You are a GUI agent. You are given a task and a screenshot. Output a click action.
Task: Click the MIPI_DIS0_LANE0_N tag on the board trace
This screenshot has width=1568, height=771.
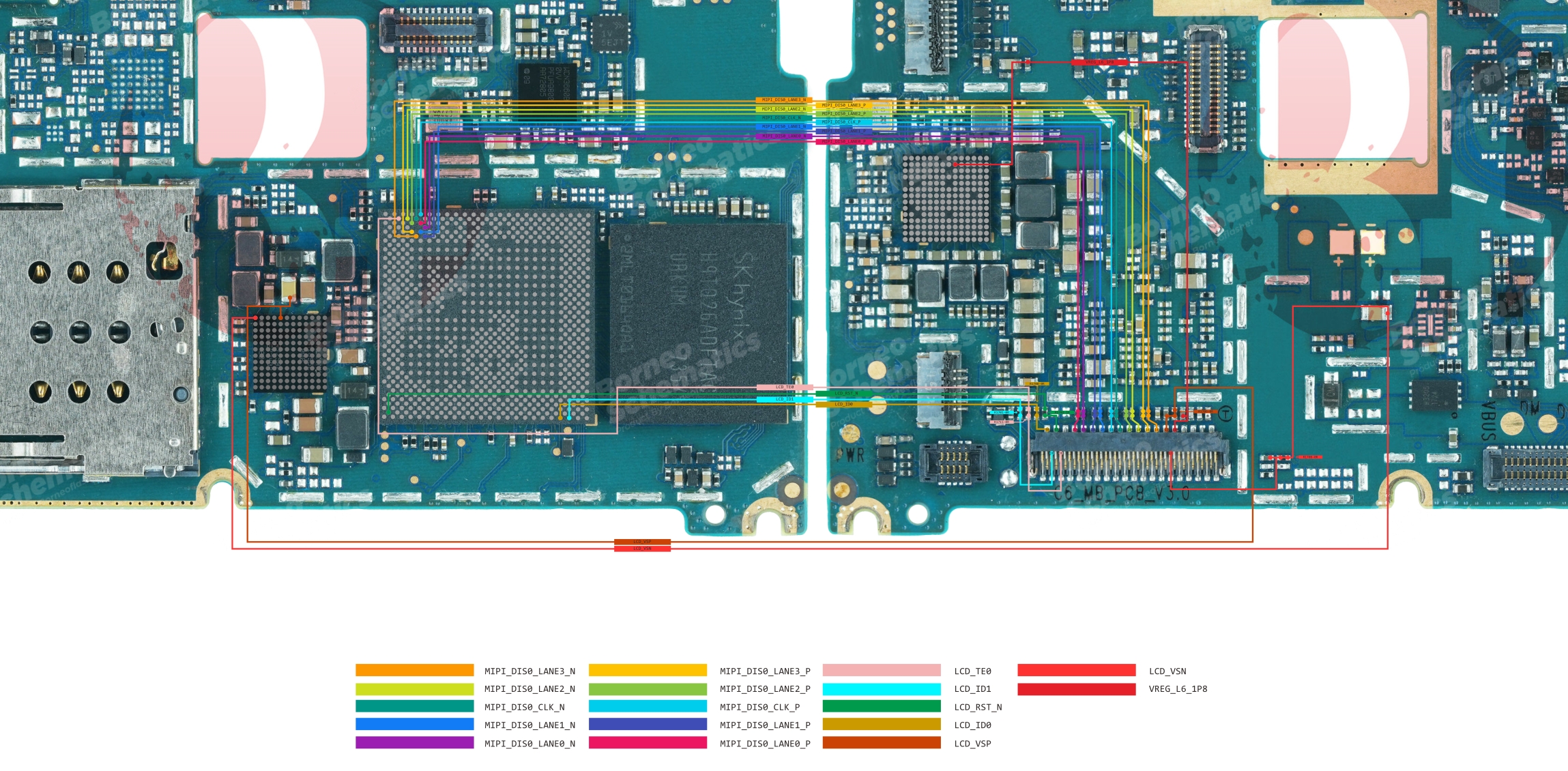tap(783, 136)
